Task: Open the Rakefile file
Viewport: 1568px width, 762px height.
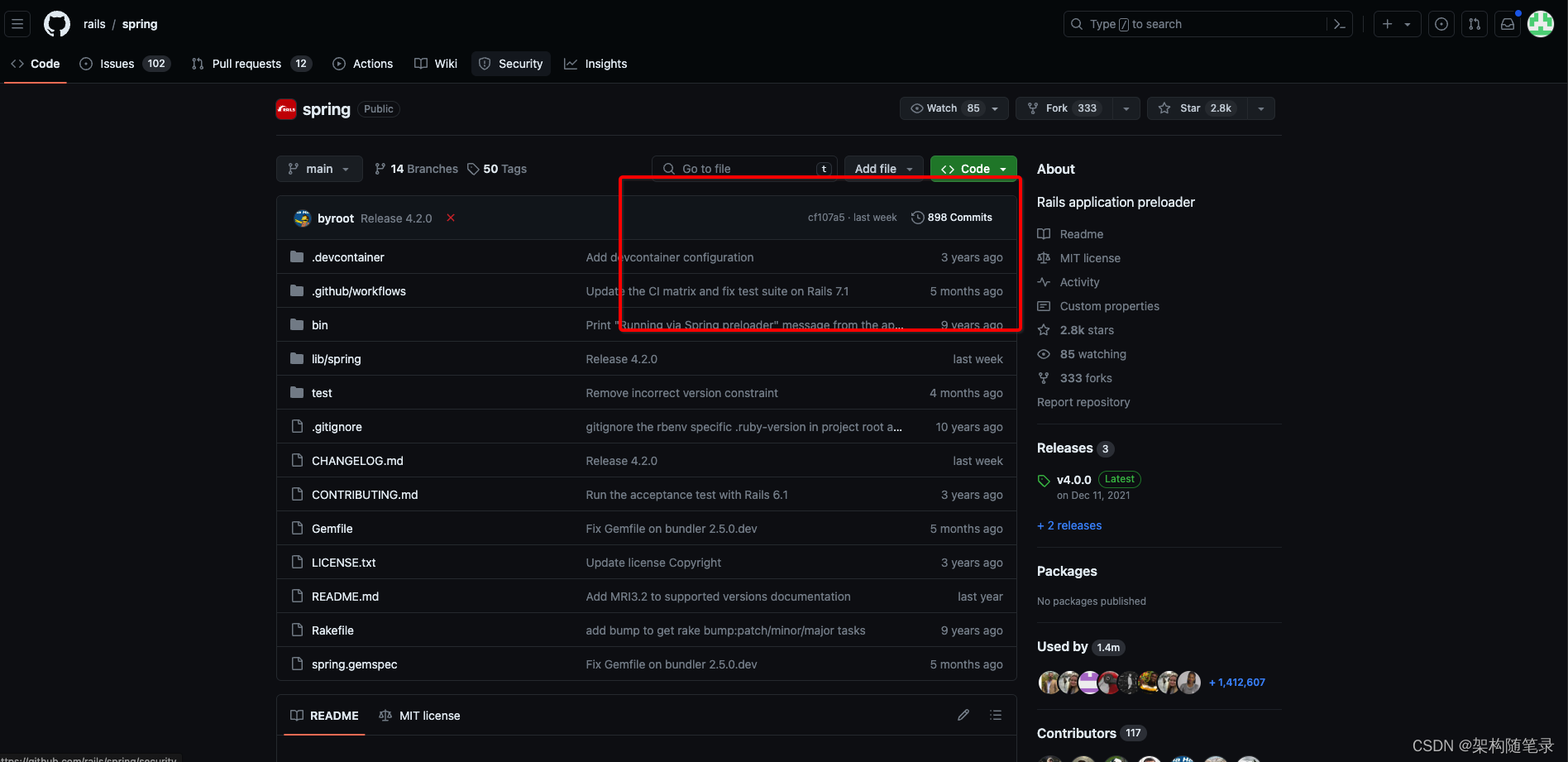Action: point(332,630)
